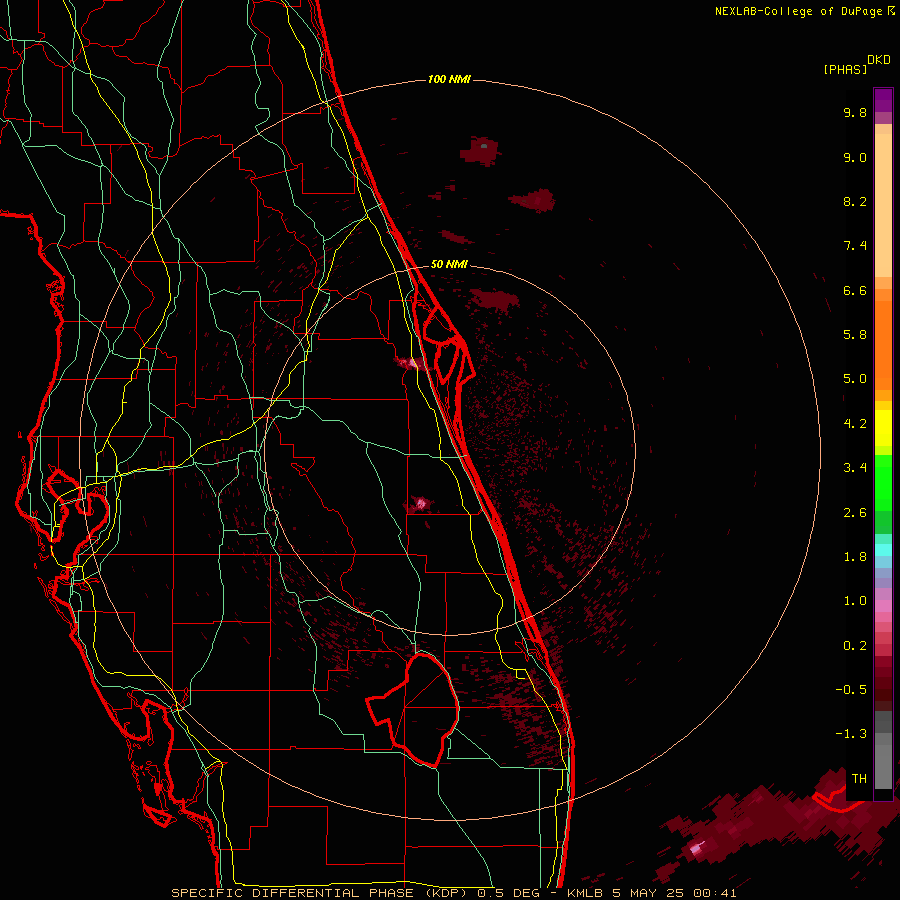Click the orange segment of the color bar

click(883, 346)
